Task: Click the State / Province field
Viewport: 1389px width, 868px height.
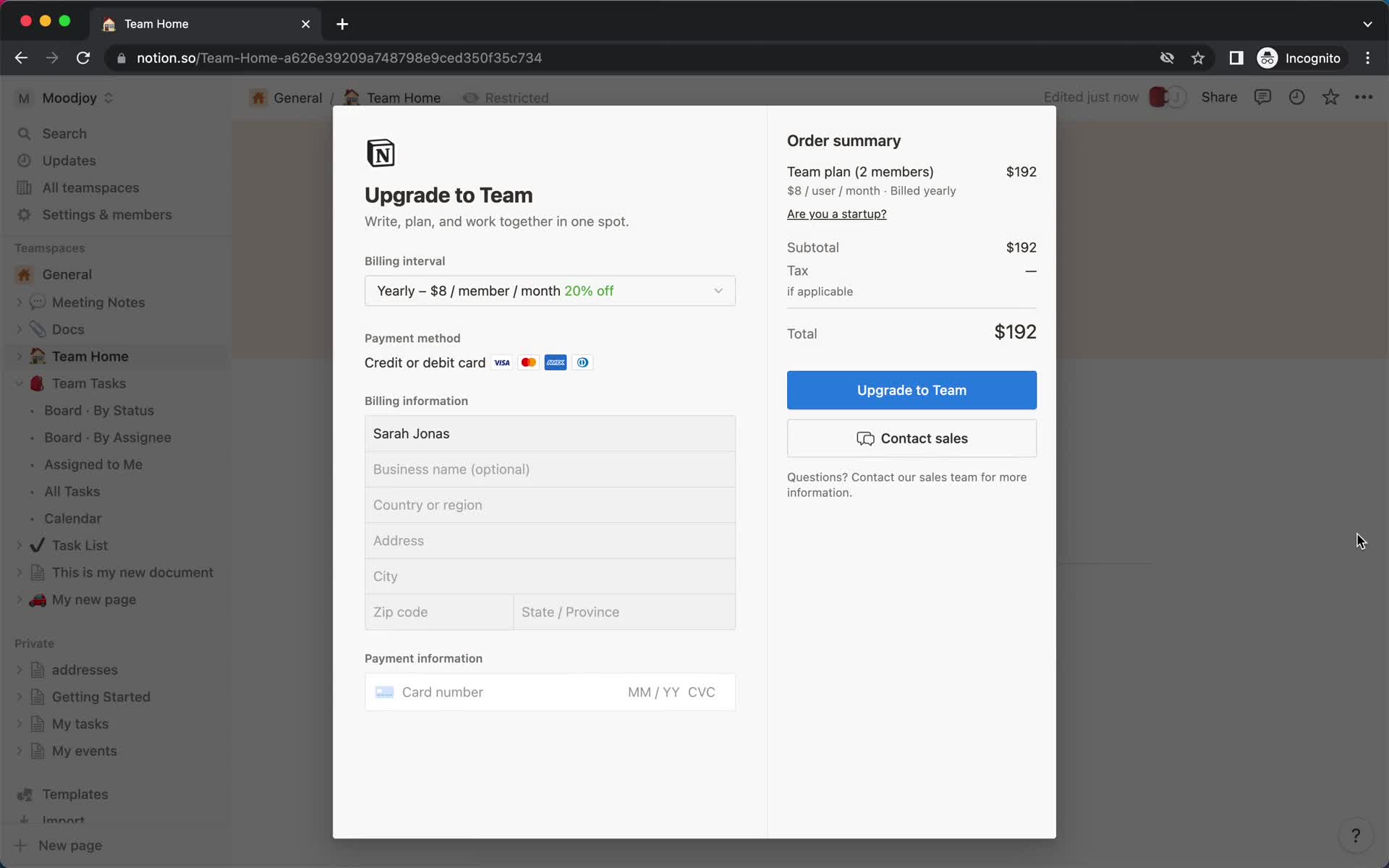Action: point(624,612)
